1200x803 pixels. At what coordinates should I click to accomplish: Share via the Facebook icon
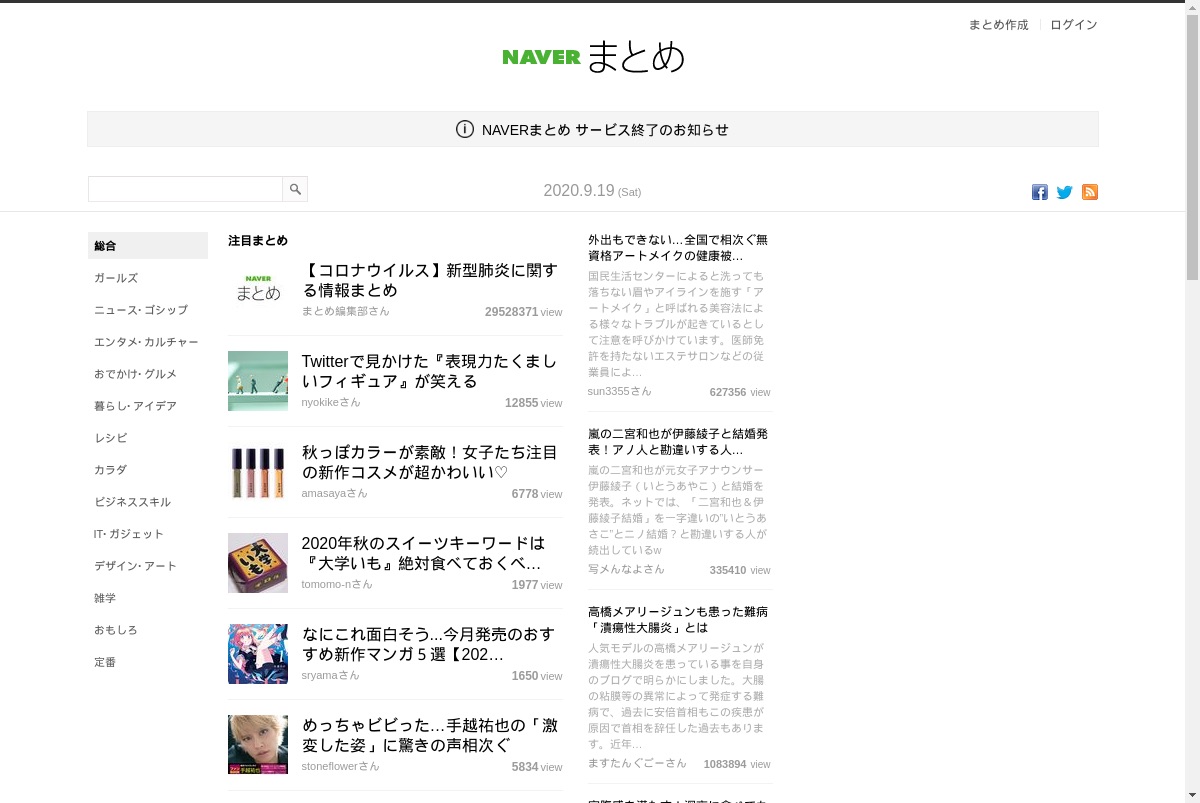click(x=1040, y=192)
